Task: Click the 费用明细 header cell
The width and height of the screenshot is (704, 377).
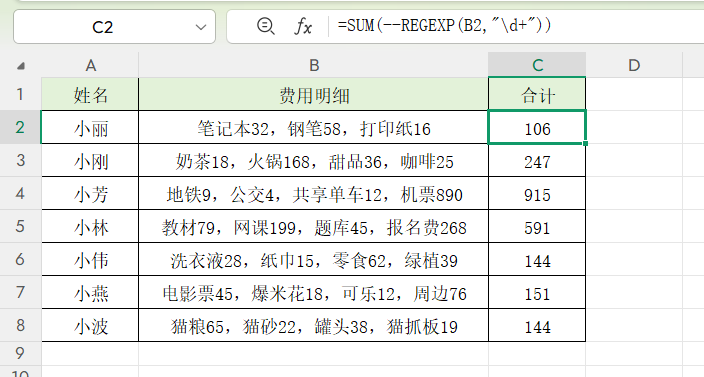Action: (313, 94)
